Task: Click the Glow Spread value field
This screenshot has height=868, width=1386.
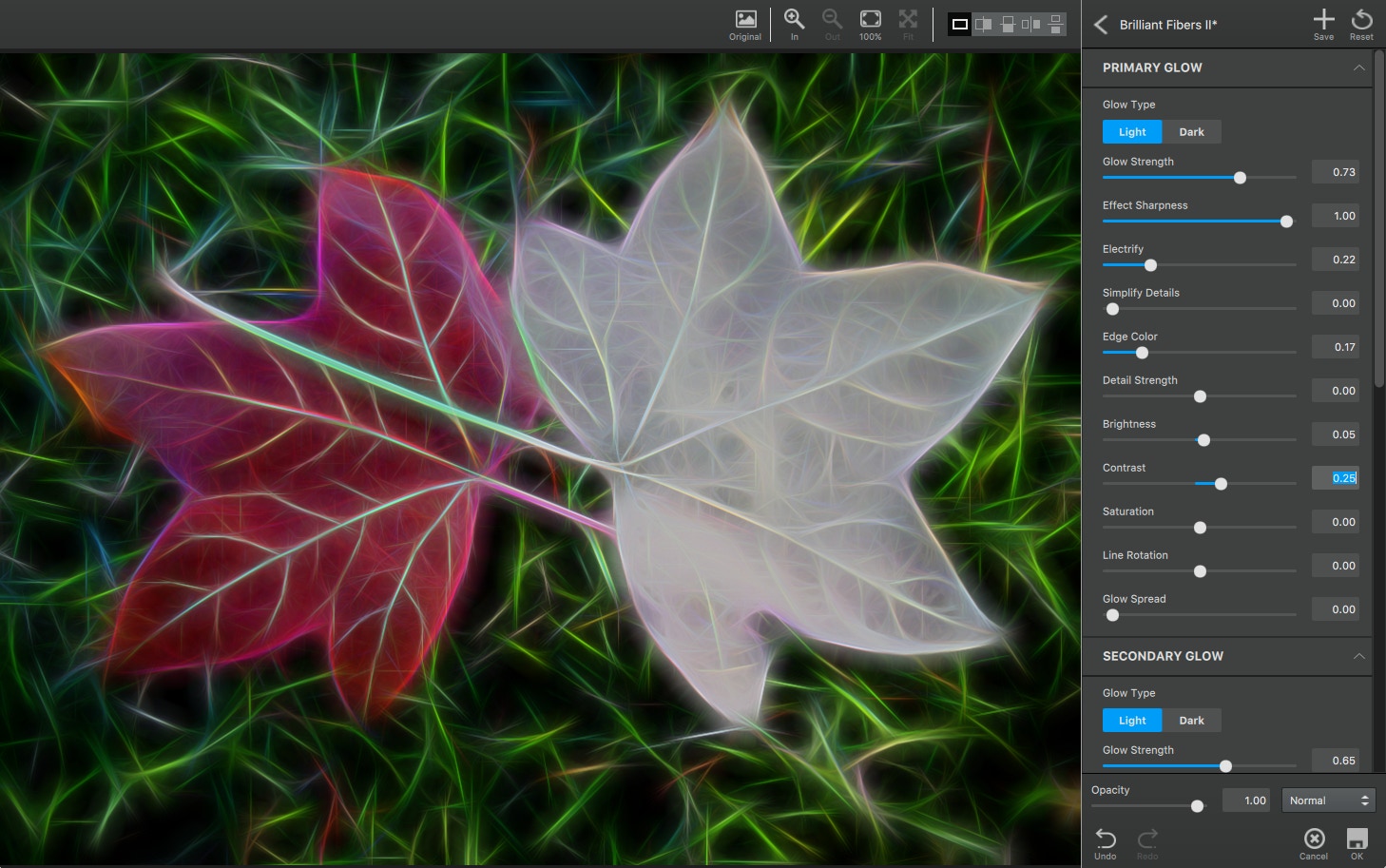Action: [1336, 609]
